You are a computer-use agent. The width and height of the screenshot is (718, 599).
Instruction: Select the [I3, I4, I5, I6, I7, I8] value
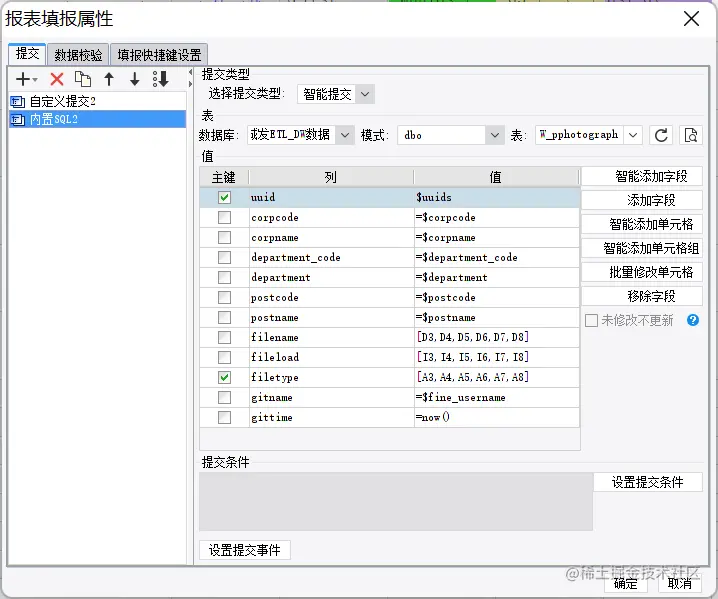[x=497, y=357]
